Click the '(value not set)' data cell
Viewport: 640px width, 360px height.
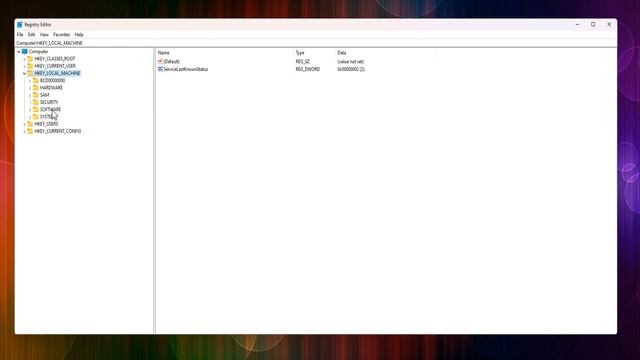coord(351,62)
